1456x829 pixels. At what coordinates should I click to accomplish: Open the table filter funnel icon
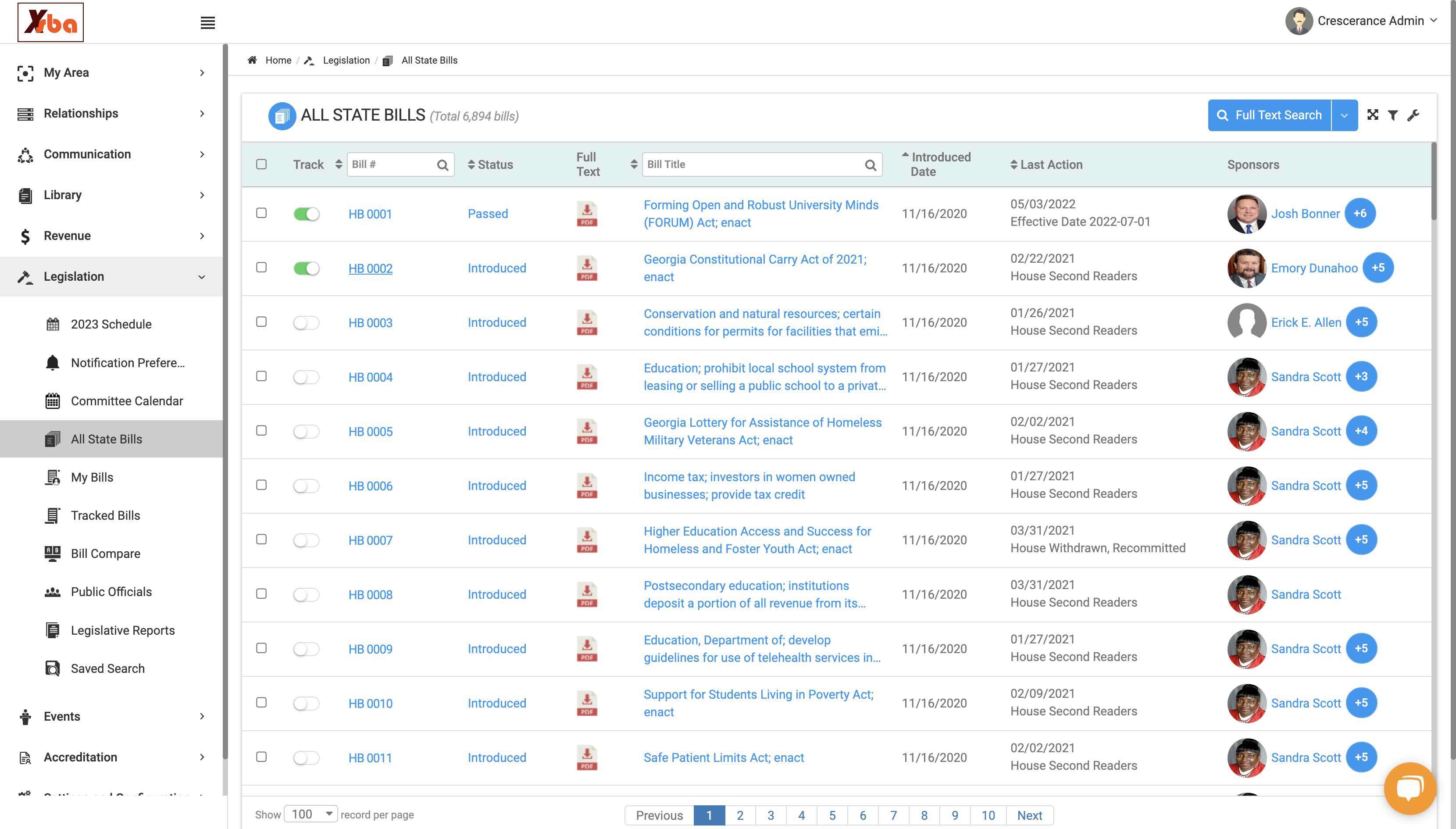(1393, 115)
